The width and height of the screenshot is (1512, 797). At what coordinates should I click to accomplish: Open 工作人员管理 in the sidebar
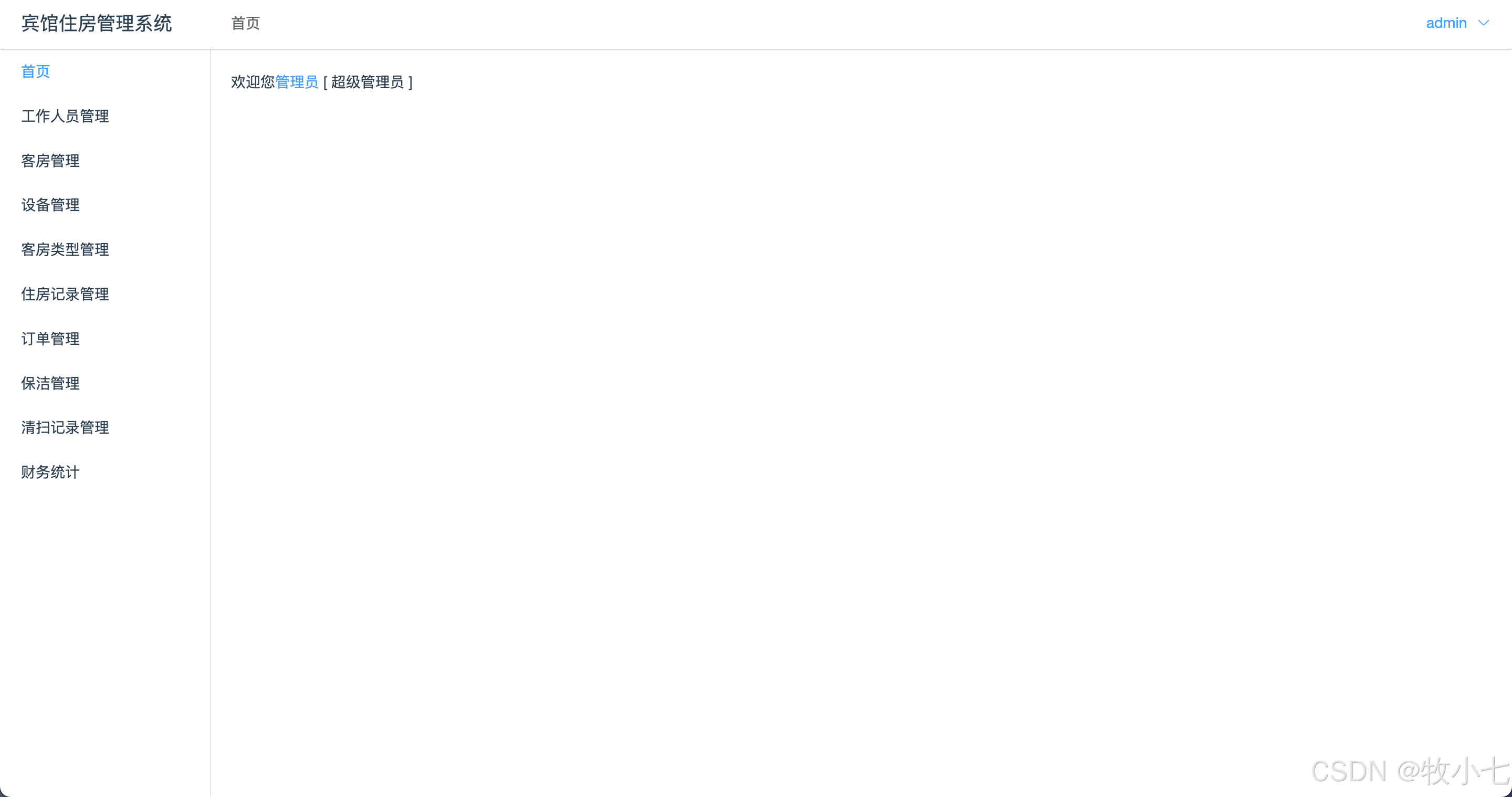click(x=65, y=116)
